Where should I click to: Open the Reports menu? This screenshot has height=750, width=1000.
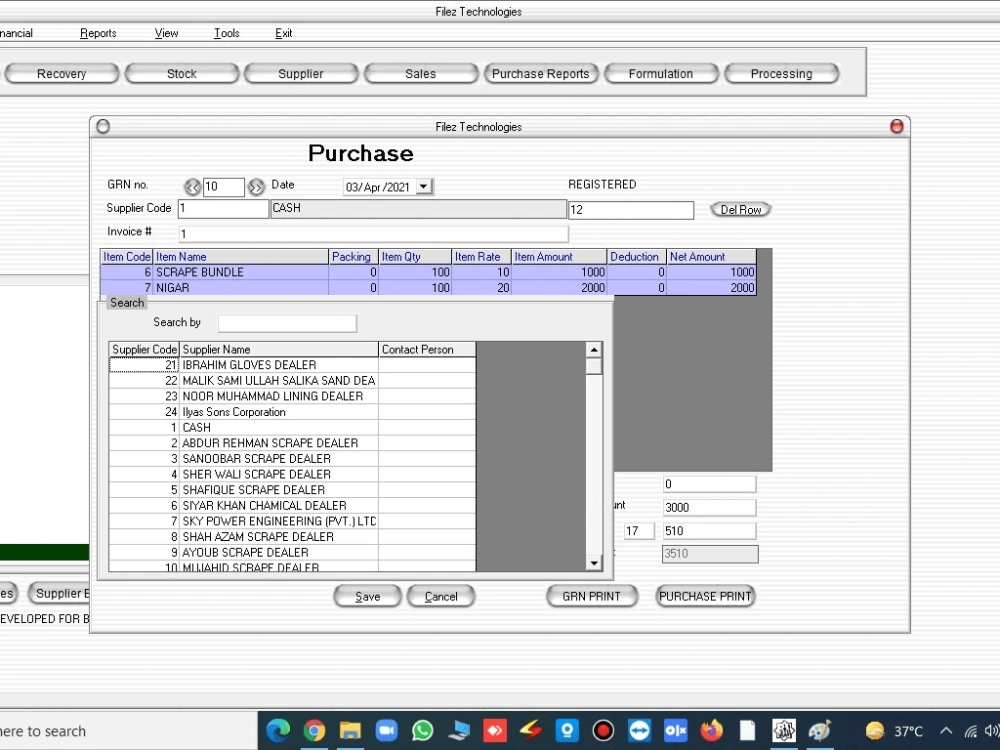coord(97,33)
